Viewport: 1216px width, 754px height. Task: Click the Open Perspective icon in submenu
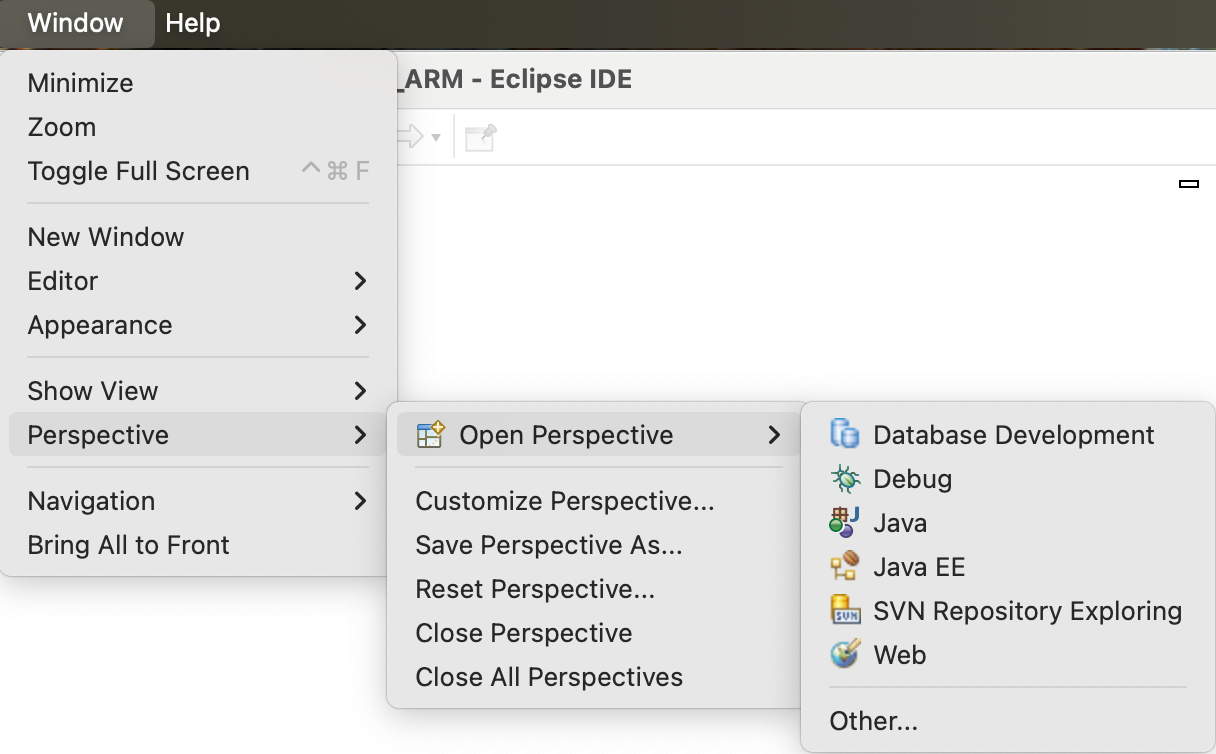click(x=430, y=435)
